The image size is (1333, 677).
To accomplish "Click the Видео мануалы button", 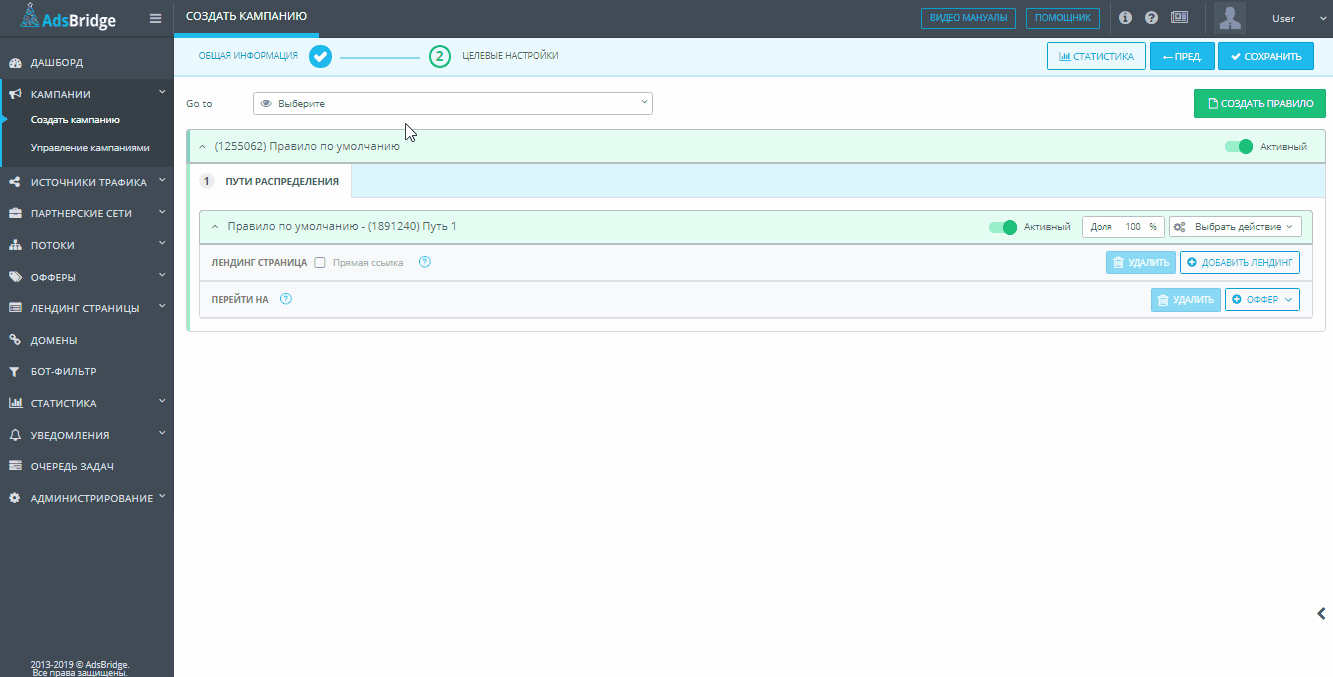I will (968, 18).
